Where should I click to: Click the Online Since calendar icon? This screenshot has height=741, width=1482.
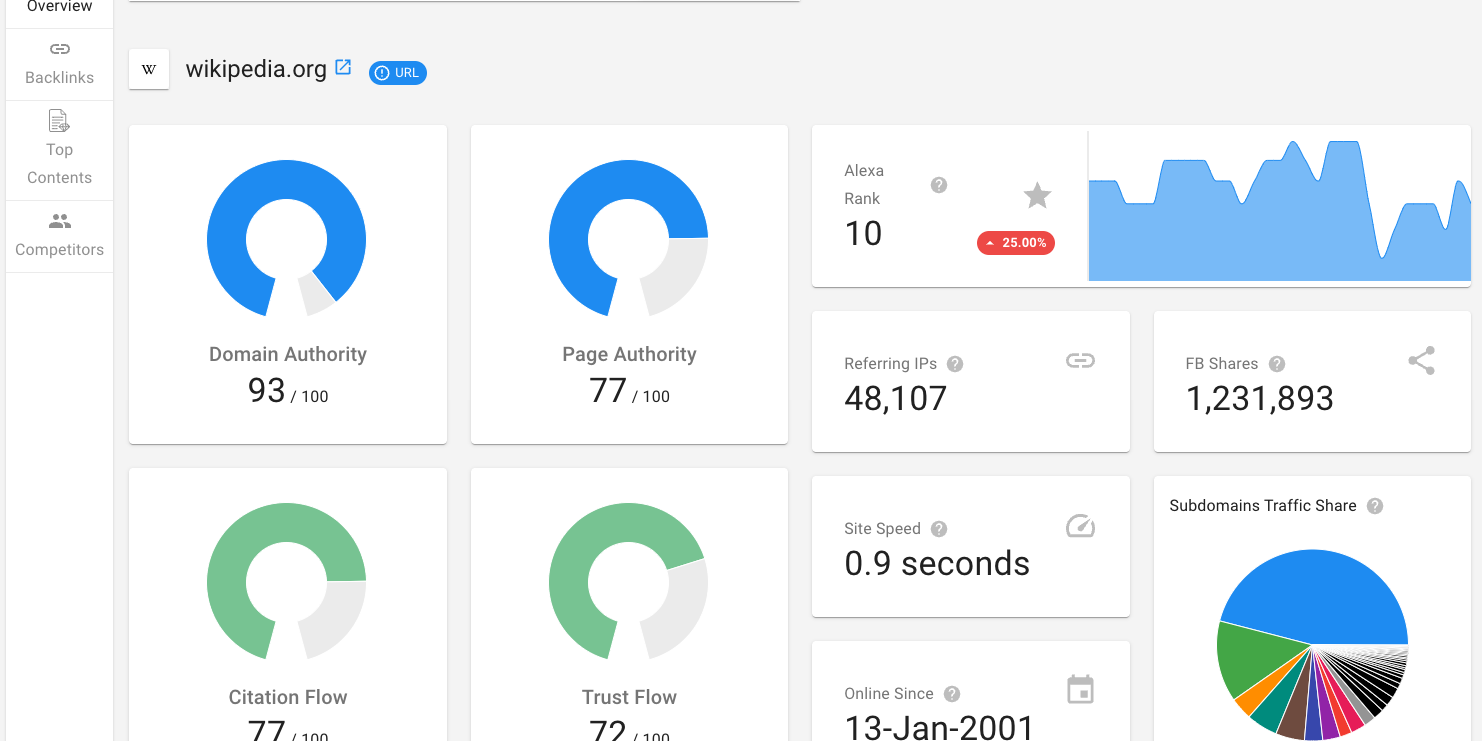[1080, 690]
